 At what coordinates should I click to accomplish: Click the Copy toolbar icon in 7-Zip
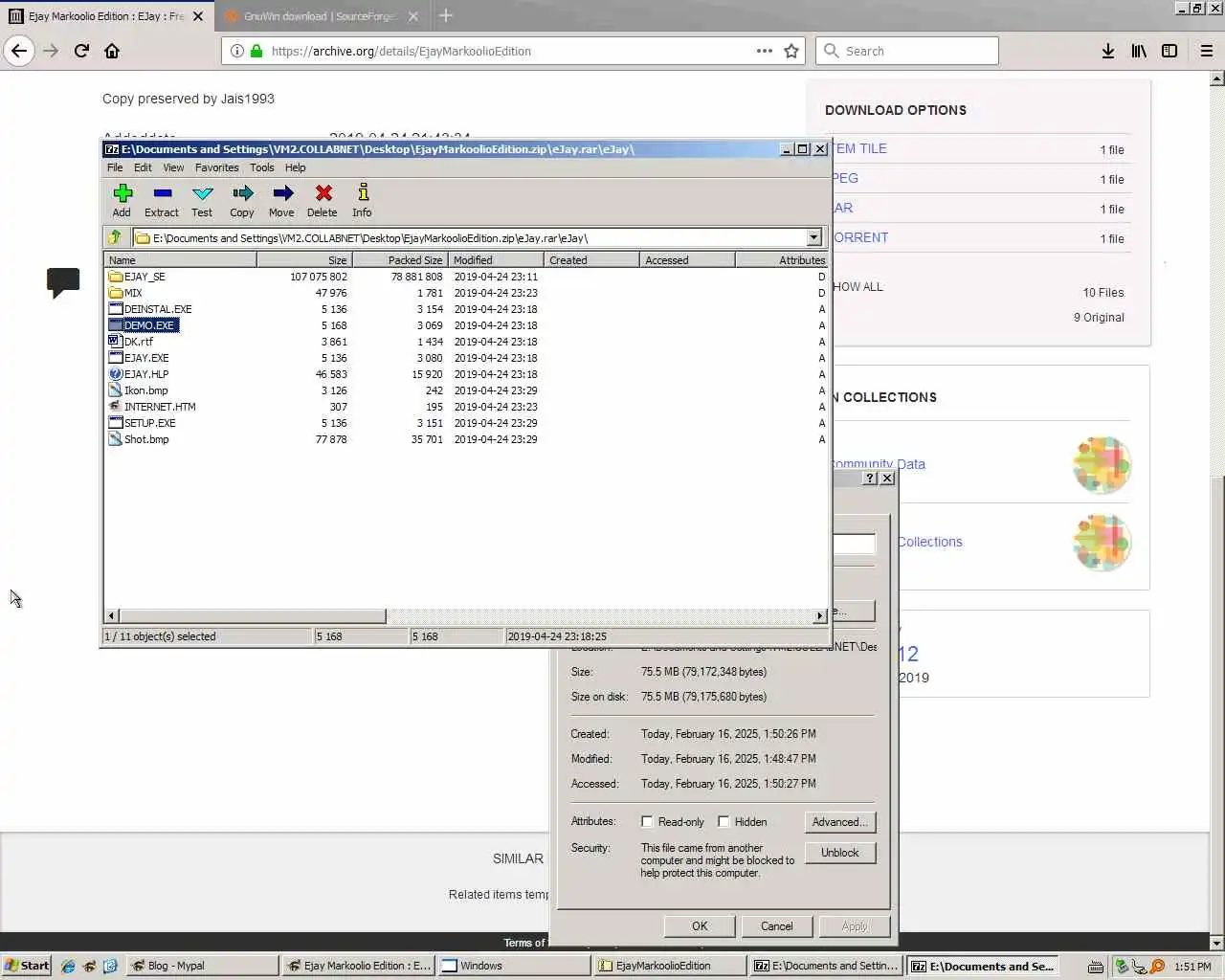pyautogui.click(x=242, y=201)
